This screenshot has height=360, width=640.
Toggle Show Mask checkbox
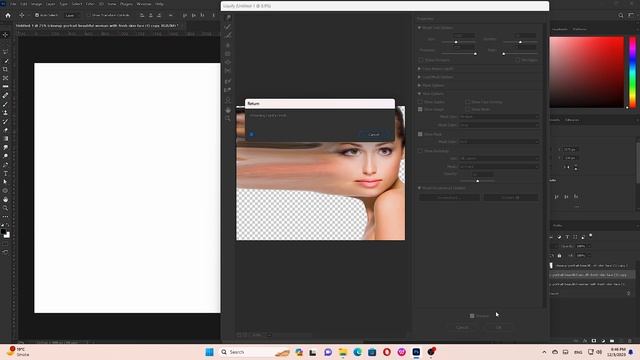tap(420, 134)
